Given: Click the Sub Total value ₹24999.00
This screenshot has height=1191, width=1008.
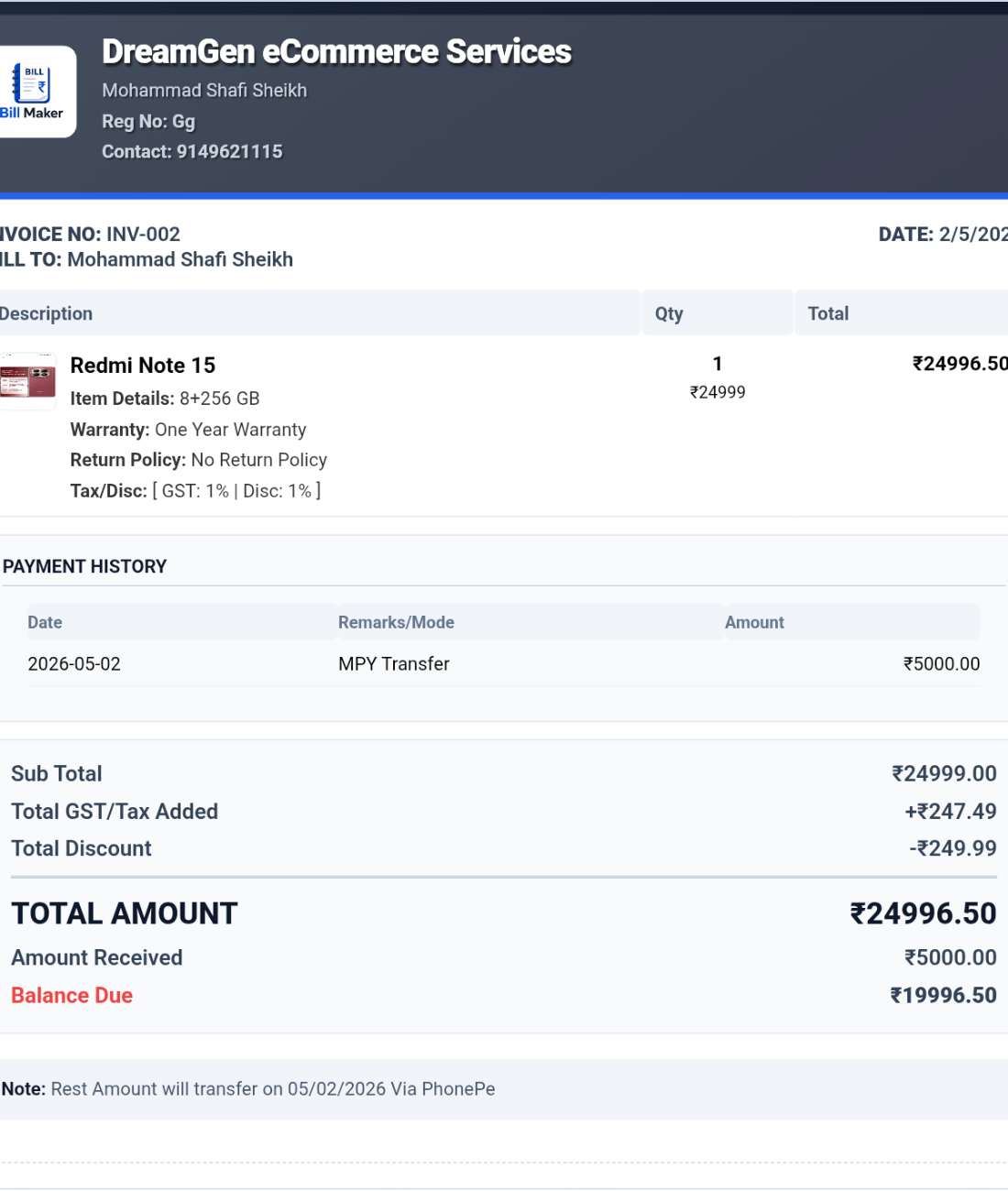Looking at the screenshot, I should pos(944,774).
